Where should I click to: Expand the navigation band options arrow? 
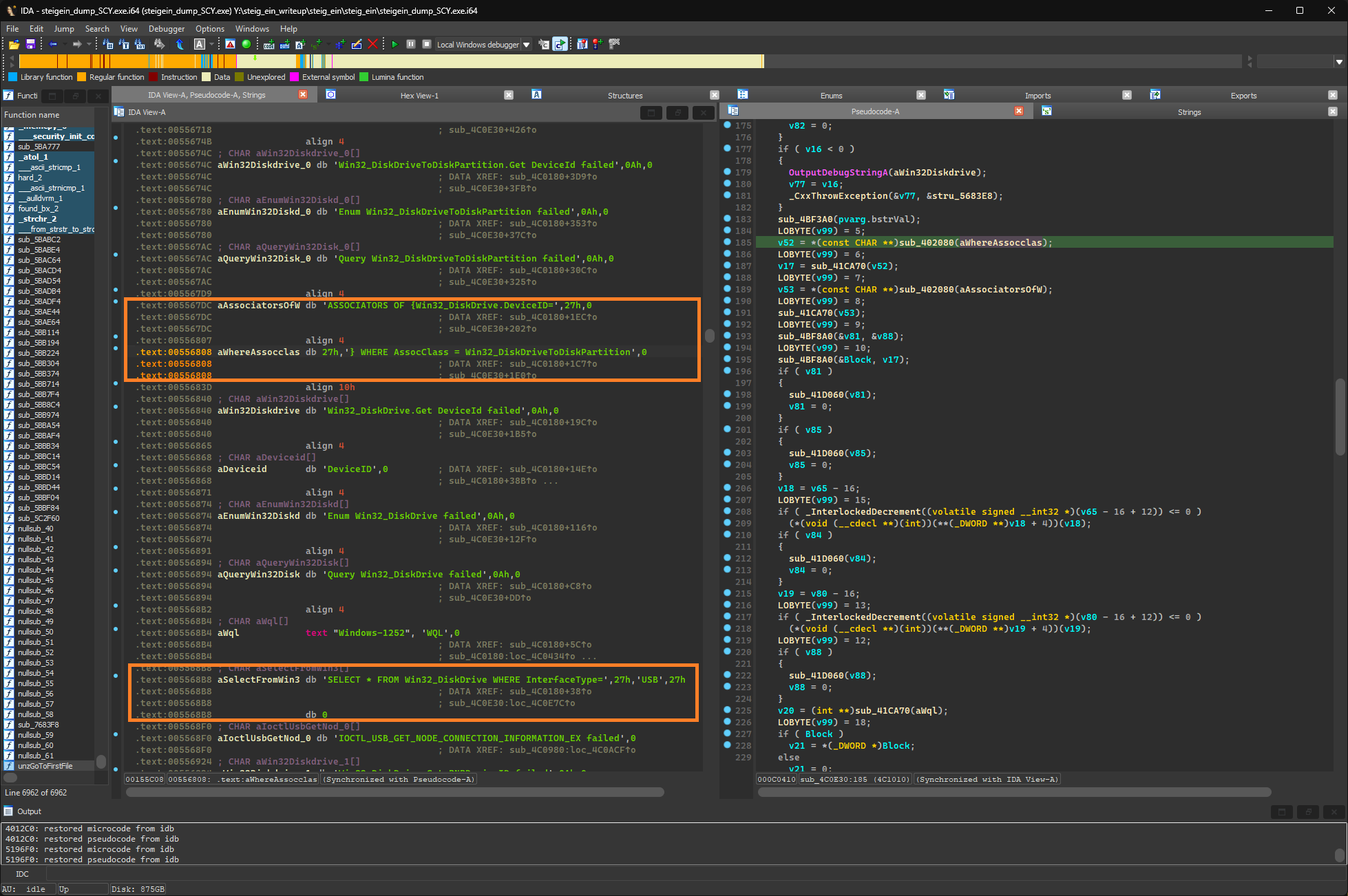pyautogui.click(x=1339, y=62)
